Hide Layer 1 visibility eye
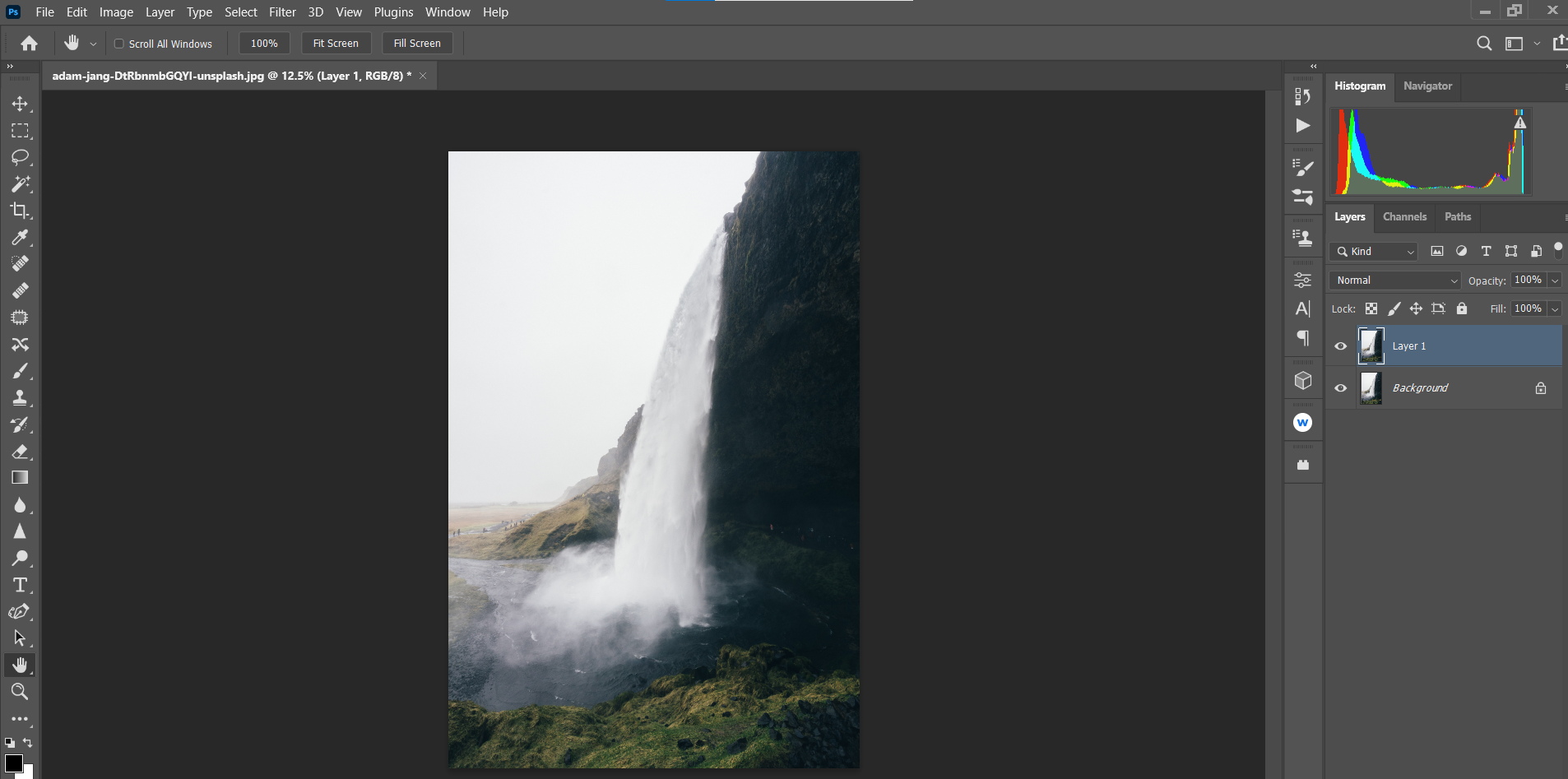This screenshot has height=779, width=1568. click(1341, 346)
